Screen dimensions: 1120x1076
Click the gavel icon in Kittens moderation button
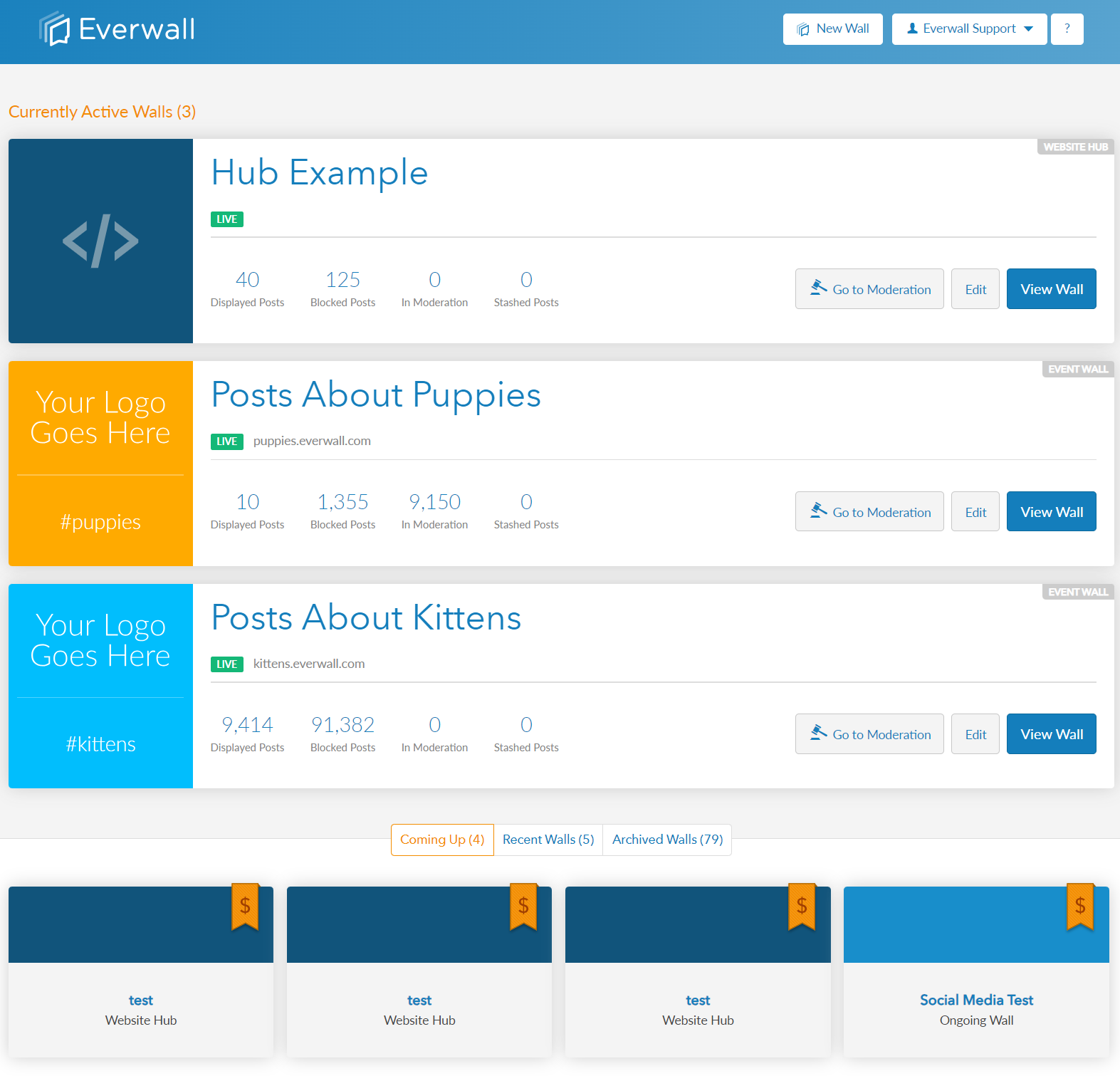click(x=819, y=732)
